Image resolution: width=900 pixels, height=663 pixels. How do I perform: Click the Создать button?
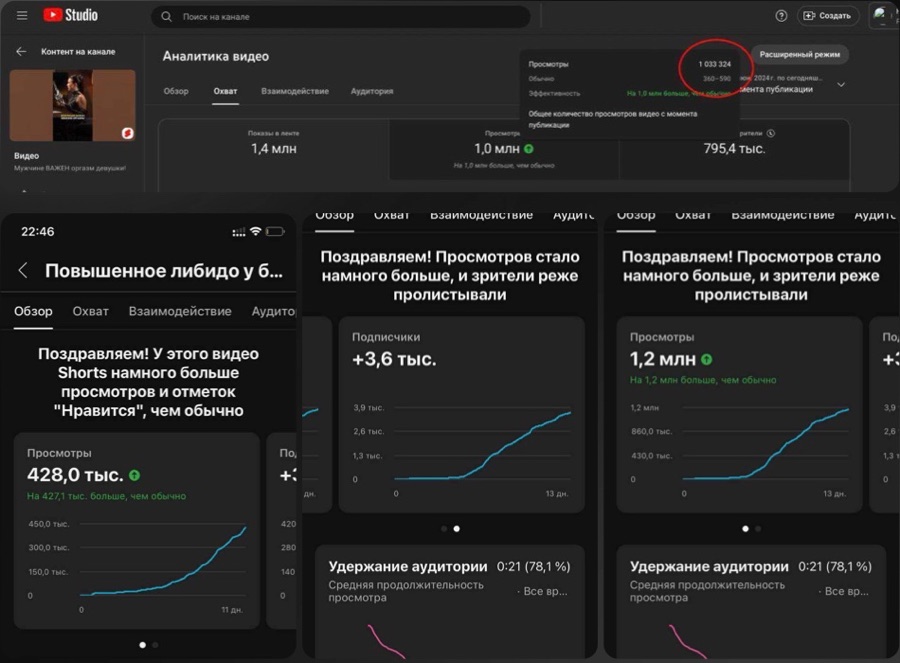[828, 16]
